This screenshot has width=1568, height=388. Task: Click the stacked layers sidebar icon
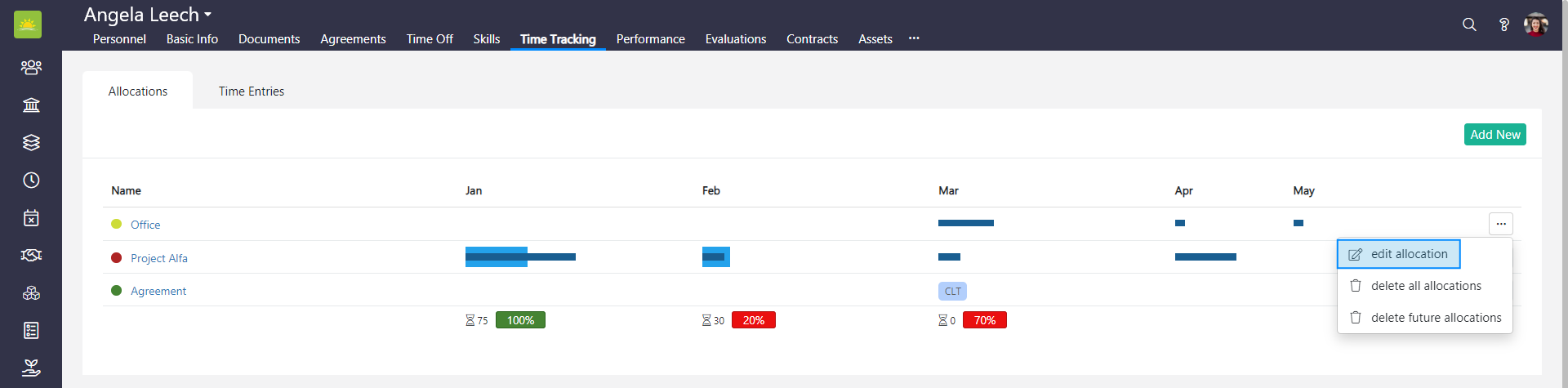coord(31,142)
